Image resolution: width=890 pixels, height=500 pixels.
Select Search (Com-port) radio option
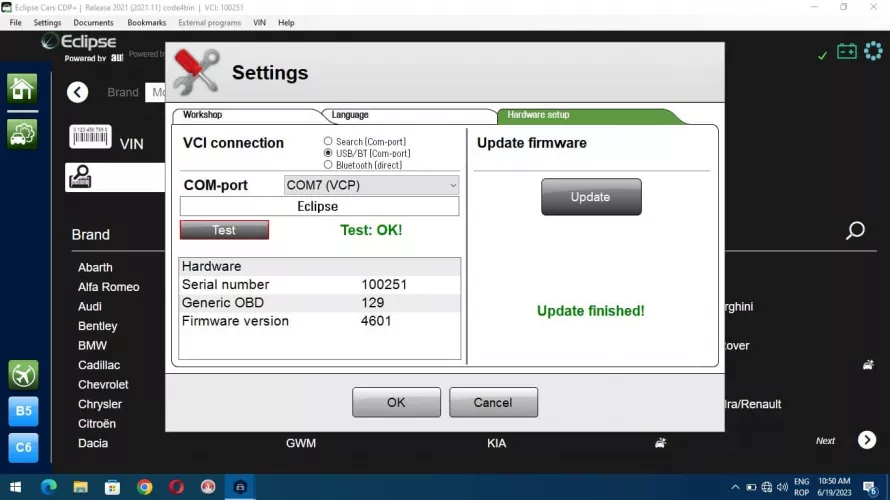(x=328, y=142)
